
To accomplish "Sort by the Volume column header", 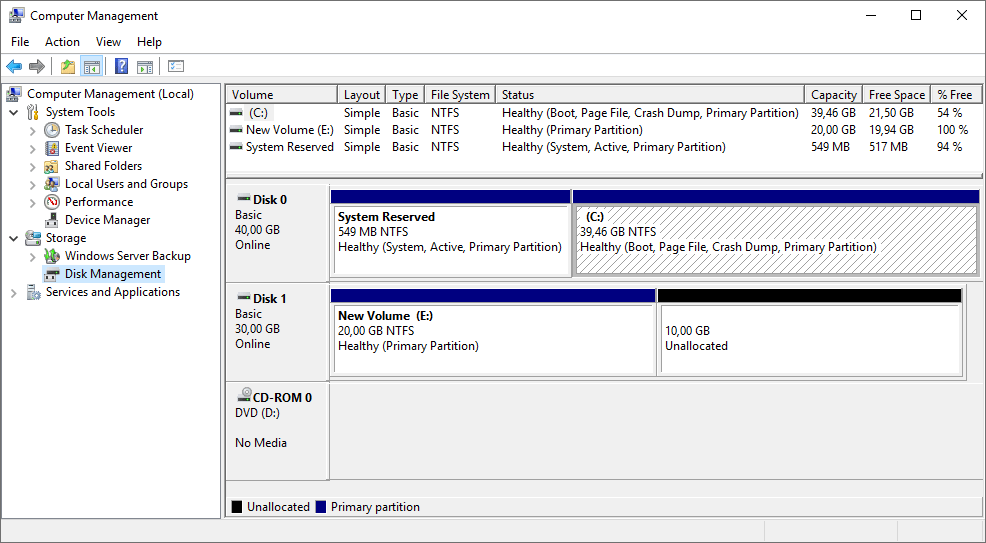I will point(282,95).
